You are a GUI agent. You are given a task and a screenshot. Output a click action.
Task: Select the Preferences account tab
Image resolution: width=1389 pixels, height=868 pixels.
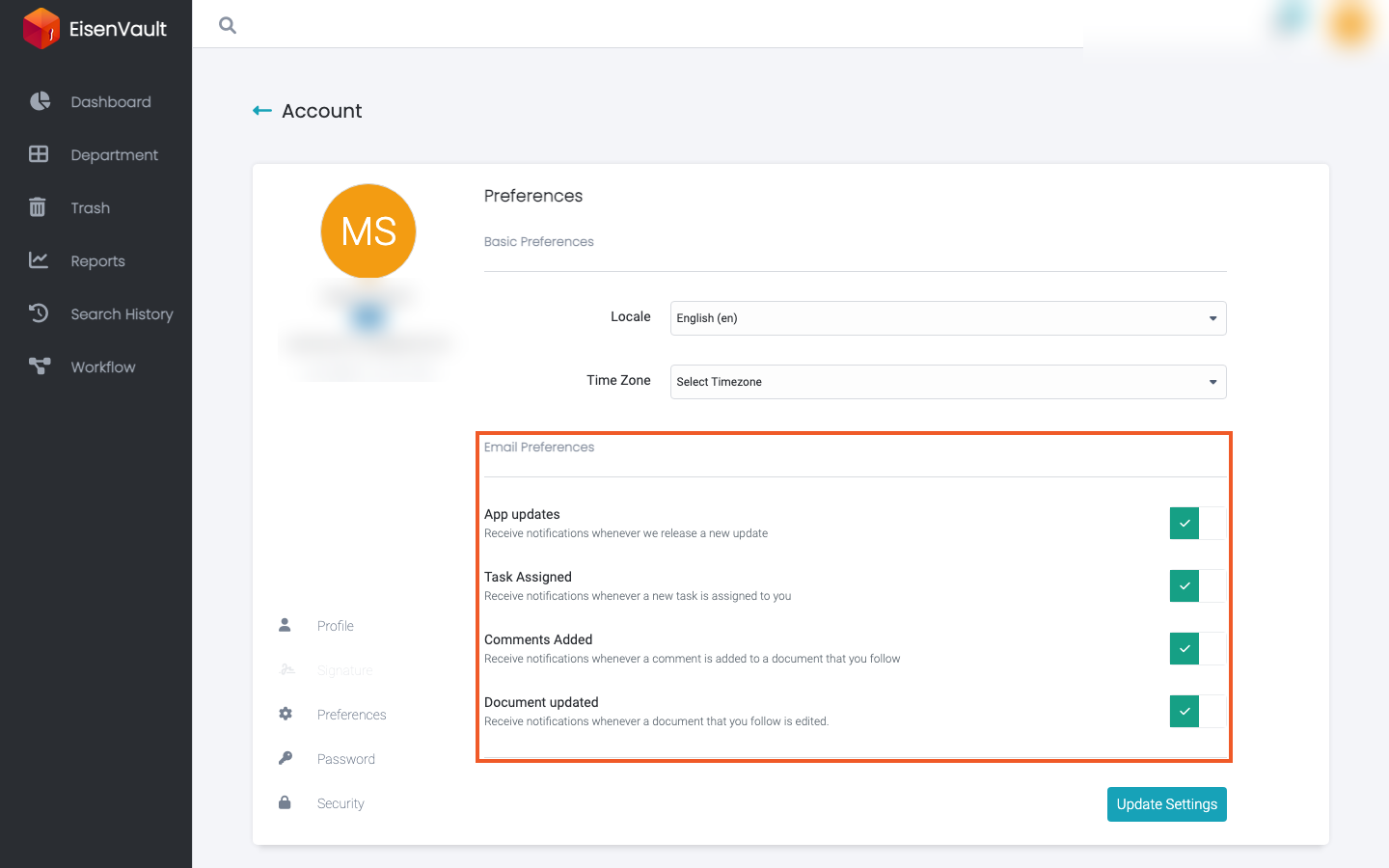(351, 715)
